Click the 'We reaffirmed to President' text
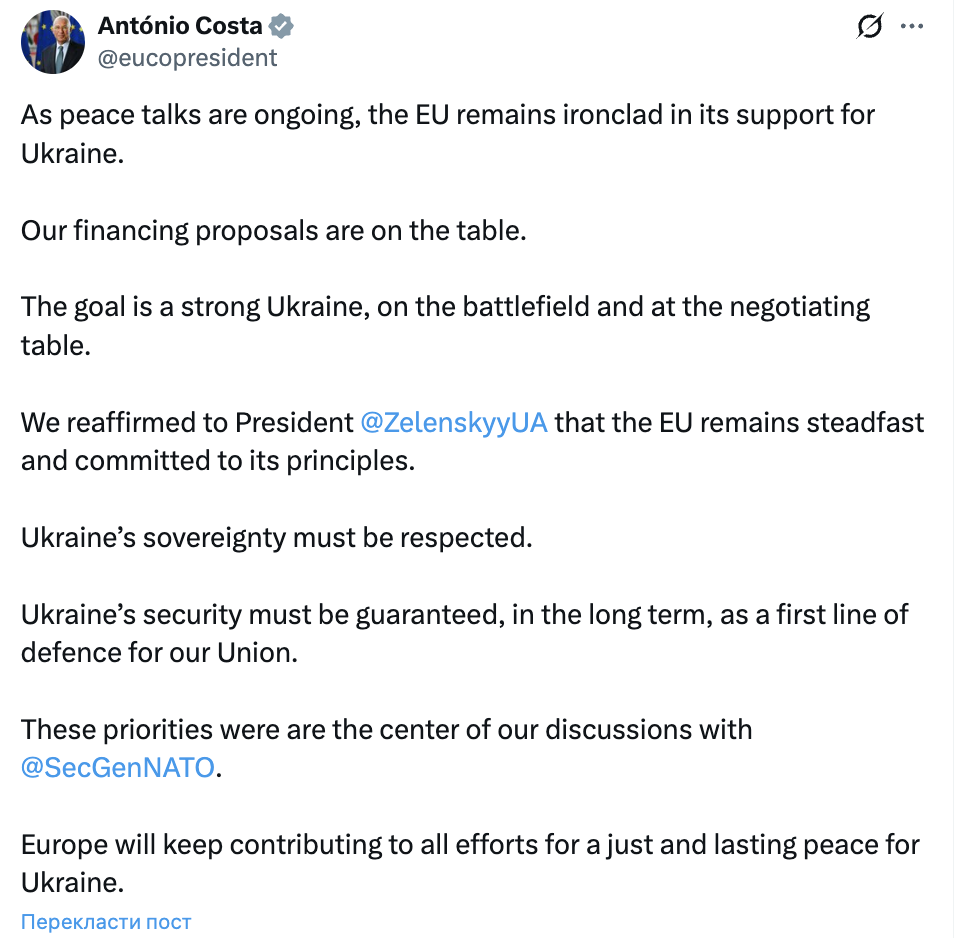This screenshot has width=958, height=938. pos(187,422)
